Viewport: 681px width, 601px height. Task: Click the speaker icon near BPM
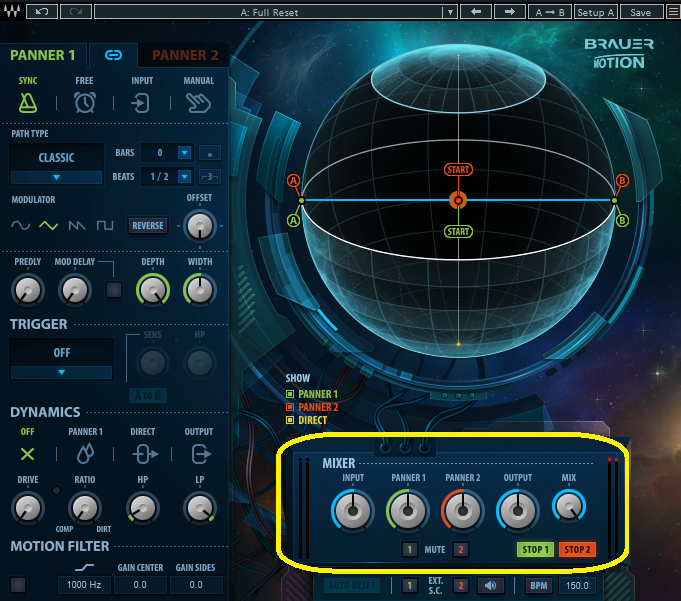[x=490, y=585]
